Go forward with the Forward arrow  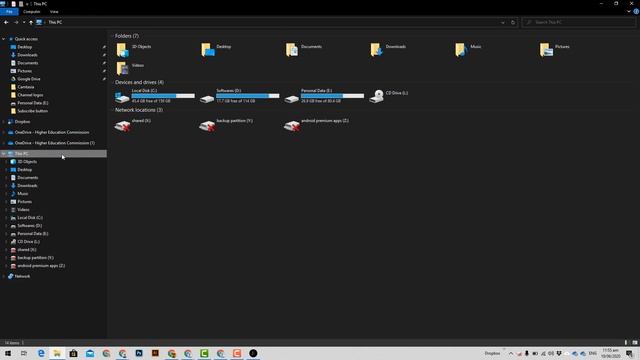16,22
